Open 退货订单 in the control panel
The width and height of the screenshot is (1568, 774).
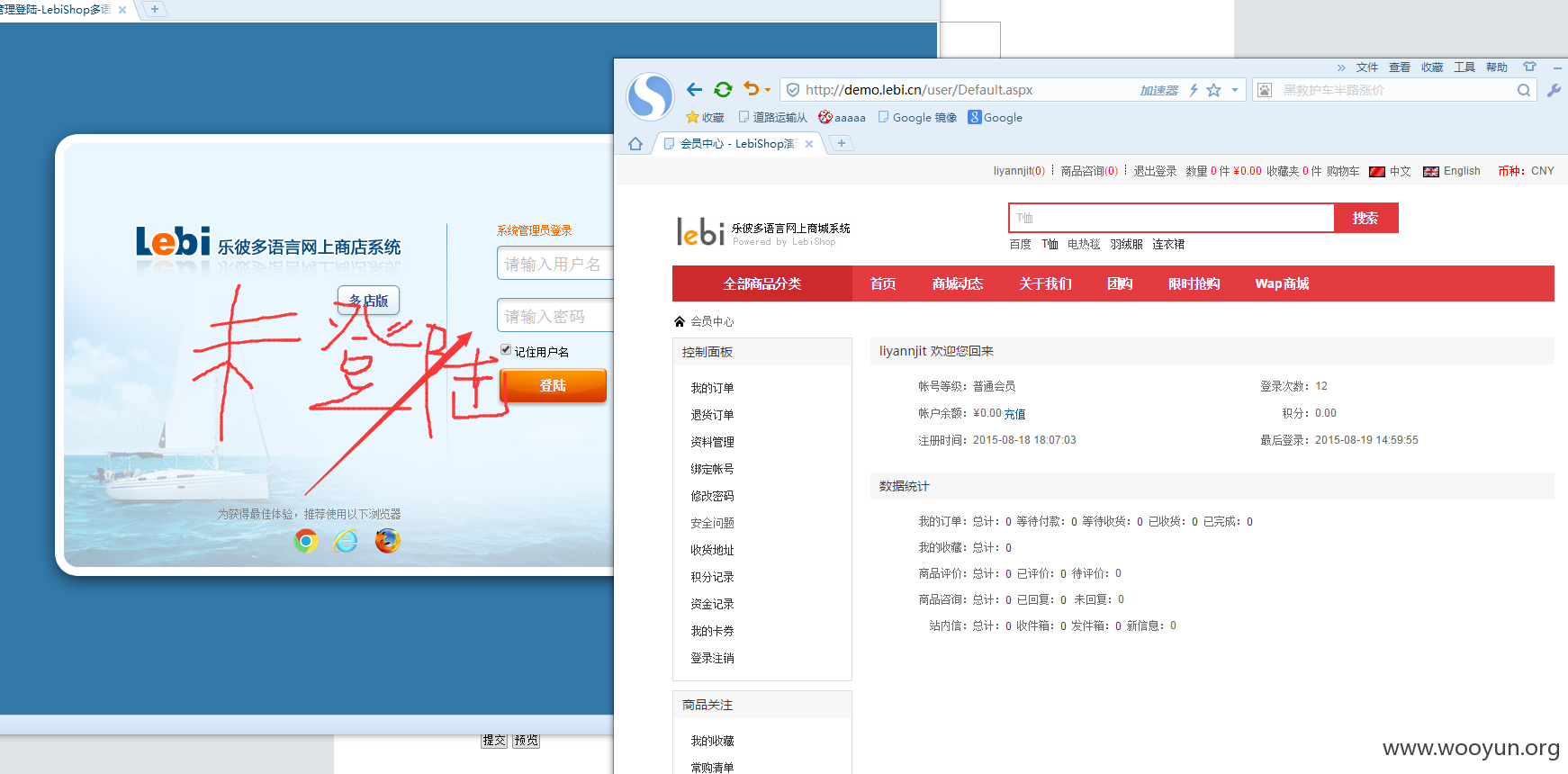[712, 415]
